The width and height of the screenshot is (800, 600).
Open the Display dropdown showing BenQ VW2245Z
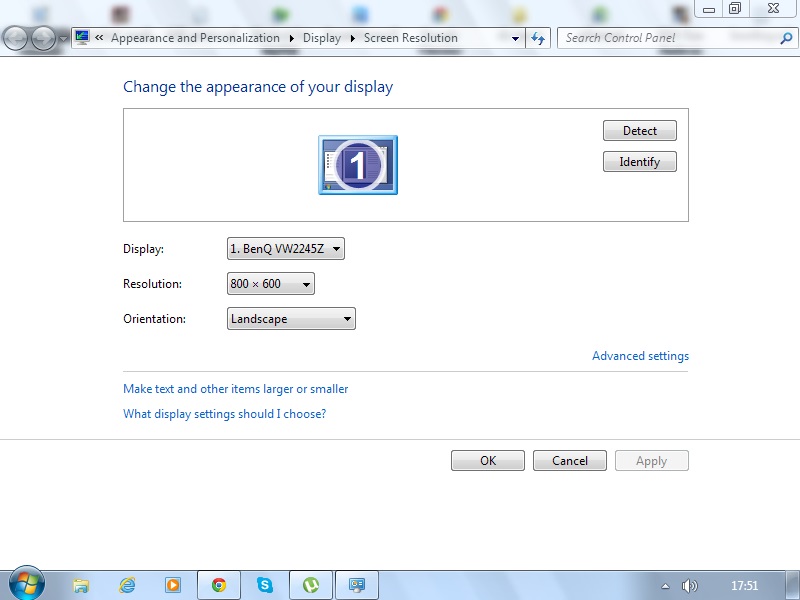click(x=286, y=249)
